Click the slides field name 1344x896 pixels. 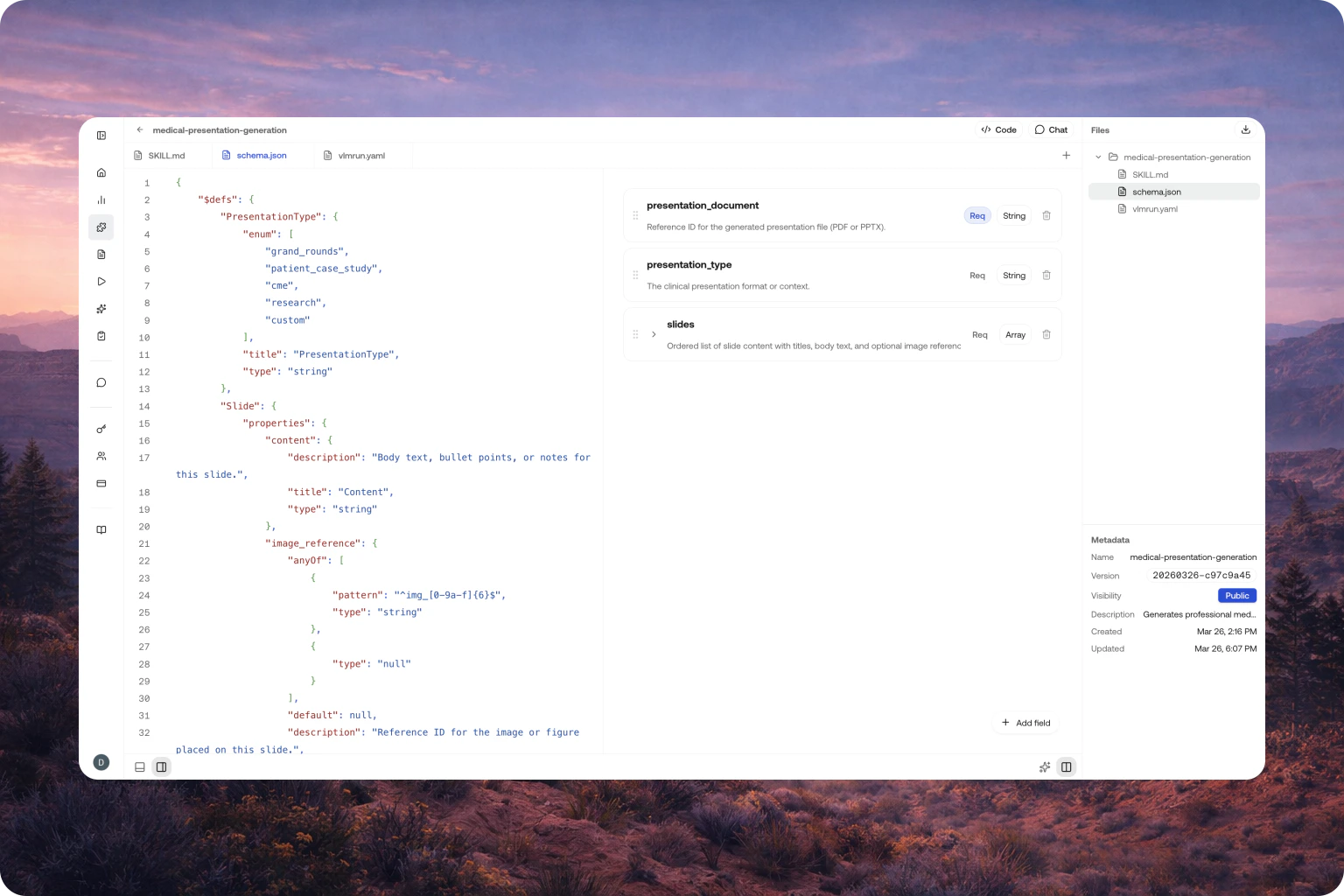click(681, 325)
